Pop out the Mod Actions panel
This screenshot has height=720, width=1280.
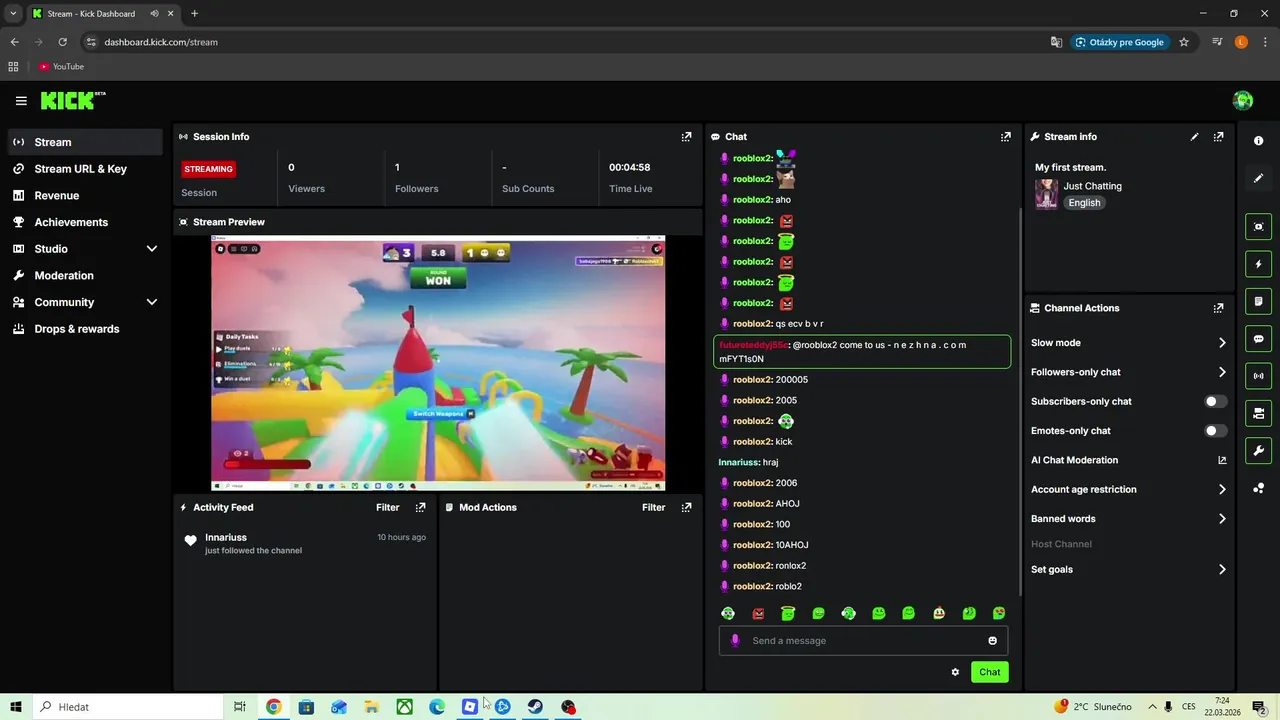click(686, 507)
